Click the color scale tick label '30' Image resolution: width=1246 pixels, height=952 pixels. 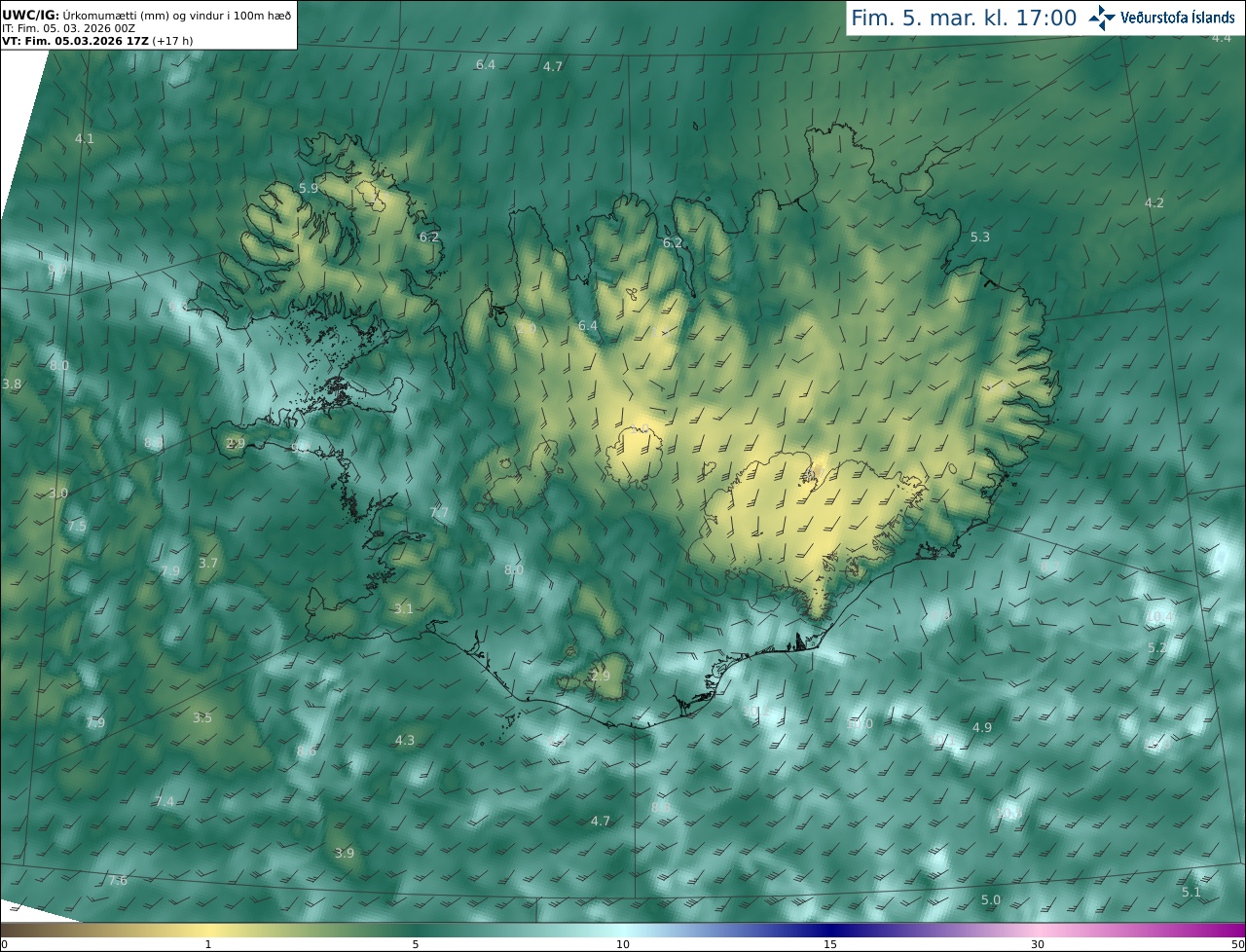(1038, 944)
